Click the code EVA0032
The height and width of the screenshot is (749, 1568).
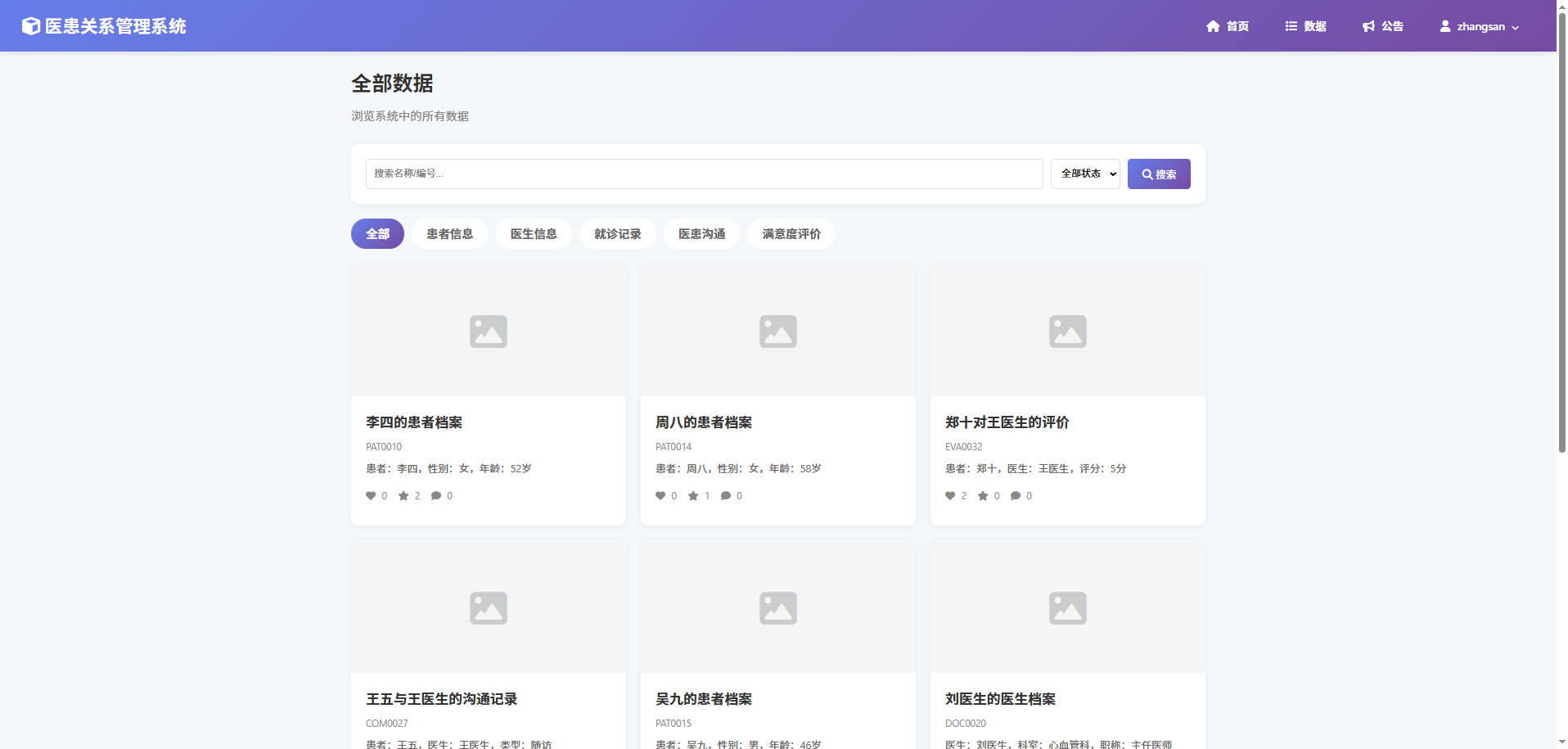coord(964,447)
